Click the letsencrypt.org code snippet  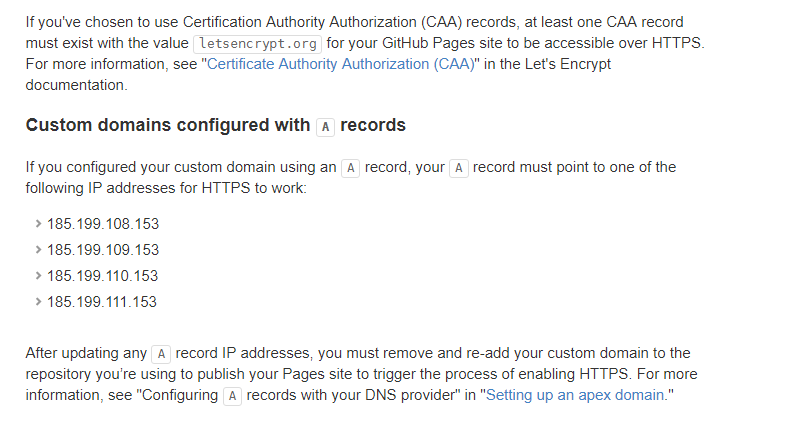(x=258, y=44)
